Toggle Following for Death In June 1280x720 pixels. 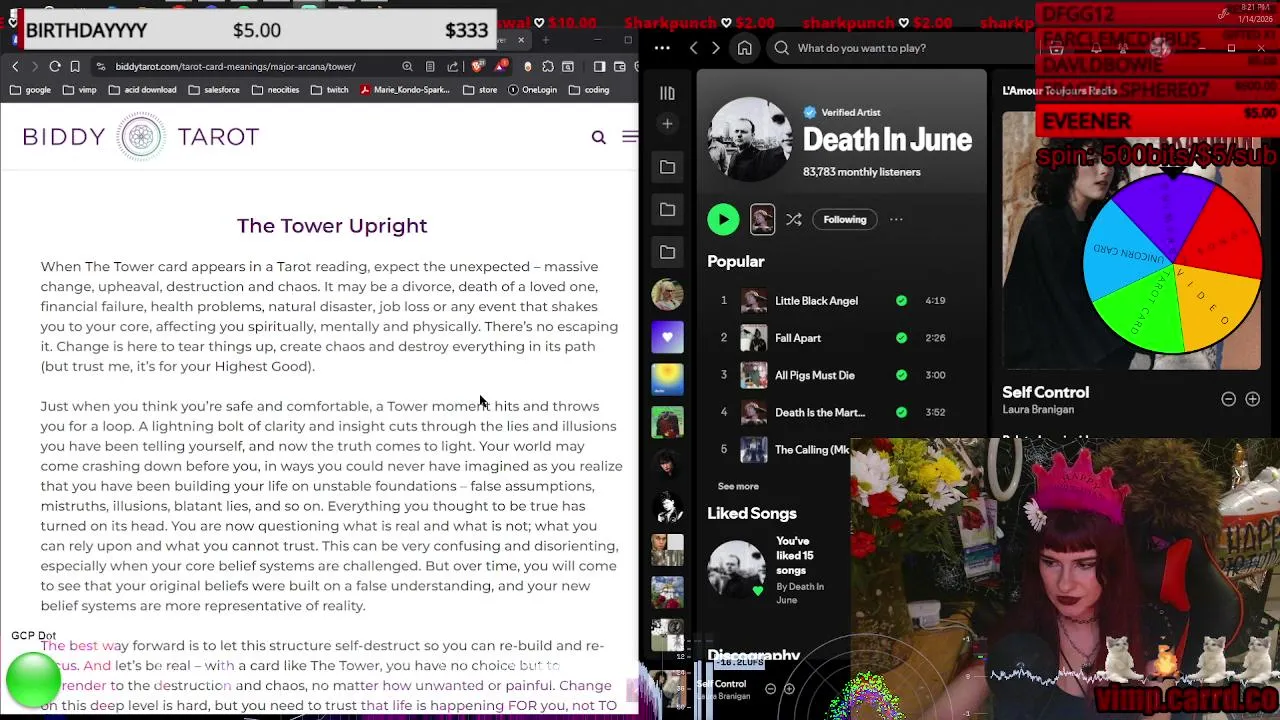coord(845,219)
